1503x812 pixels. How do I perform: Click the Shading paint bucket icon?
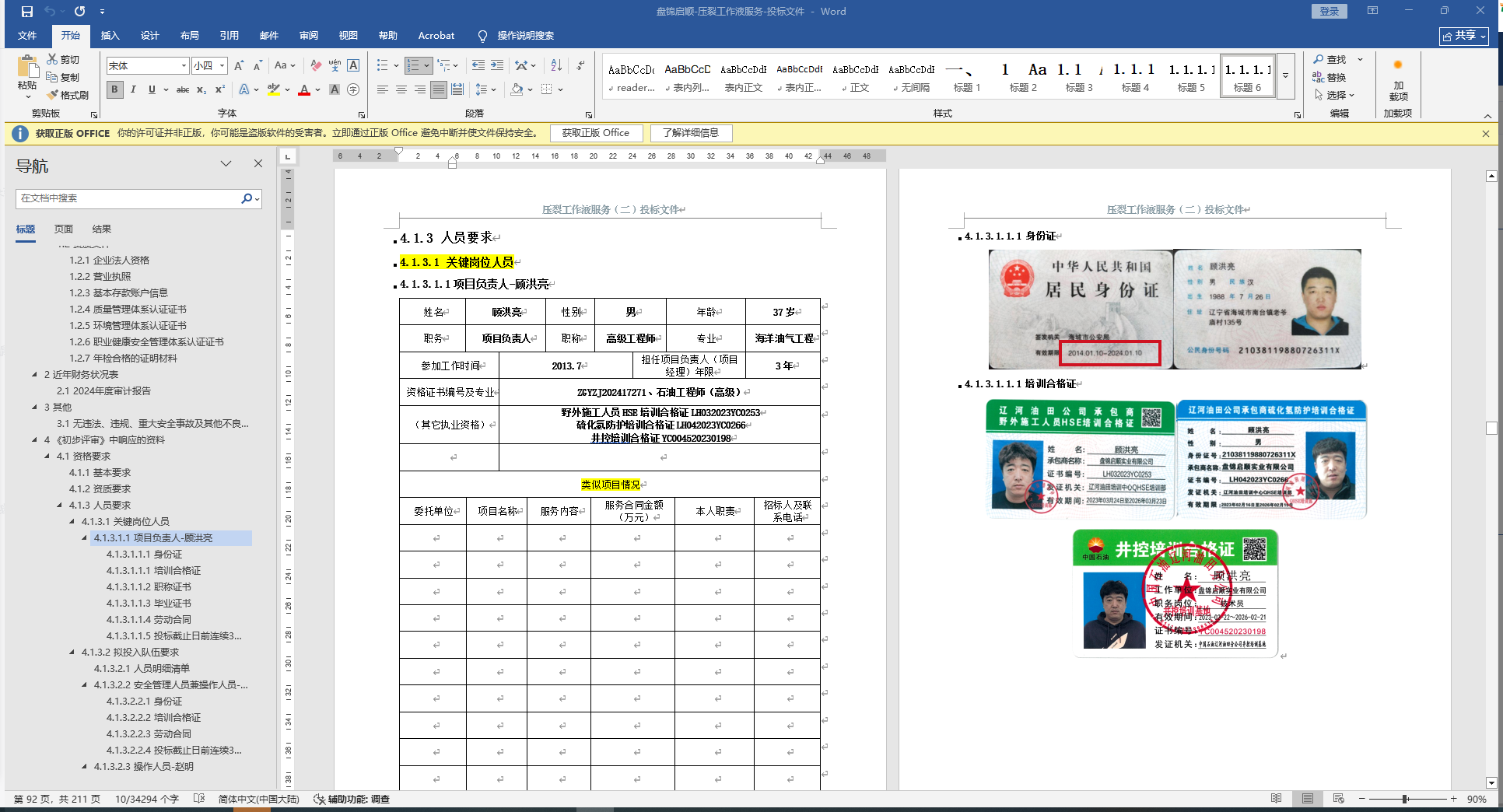(517, 89)
